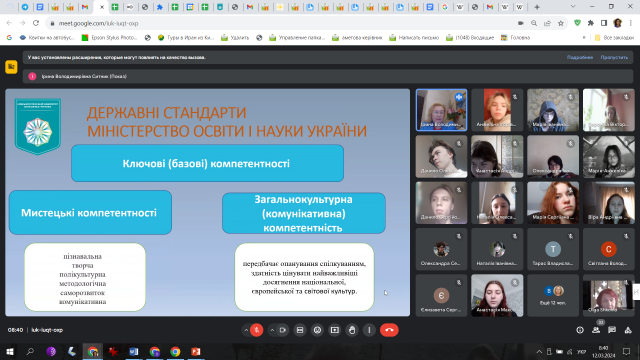
Task: Unmute the microphone in the call bar
Action: [257, 330]
